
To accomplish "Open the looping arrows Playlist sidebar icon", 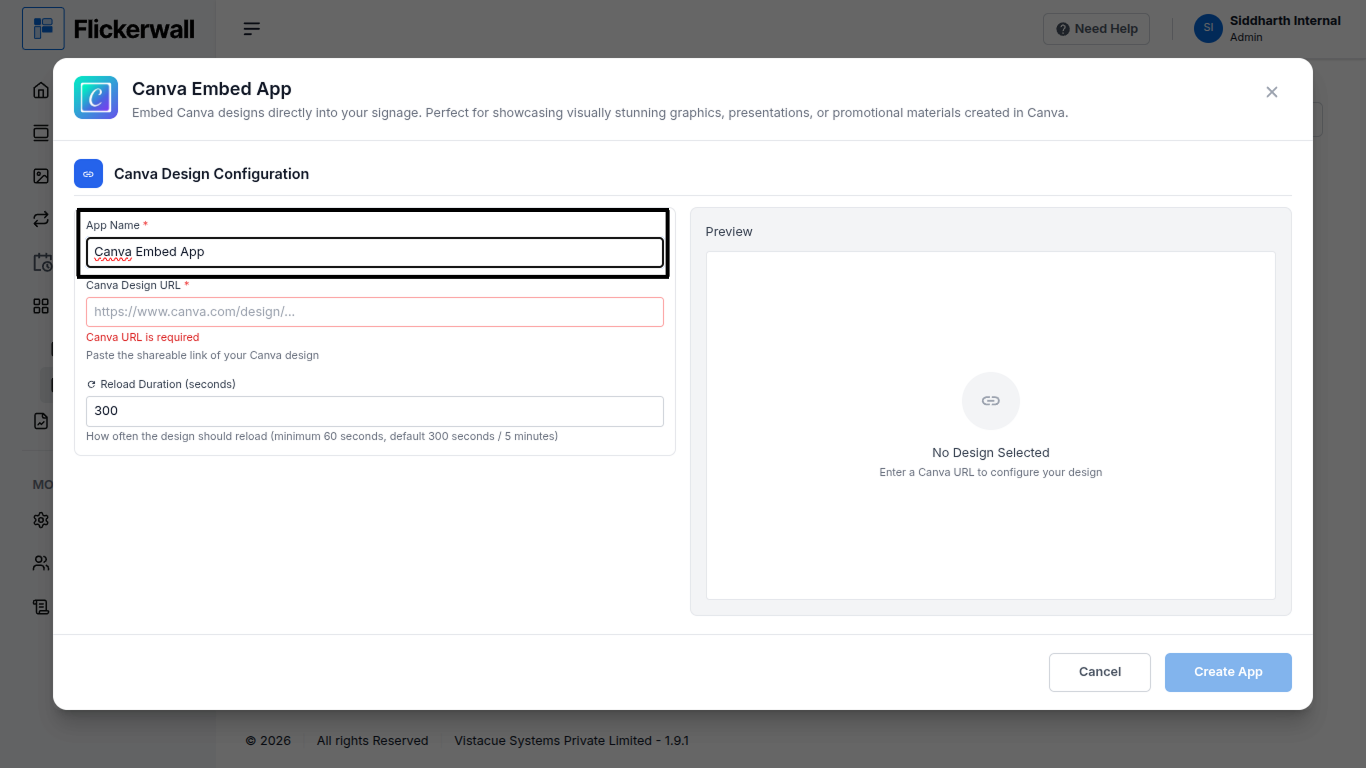I will [41, 219].
